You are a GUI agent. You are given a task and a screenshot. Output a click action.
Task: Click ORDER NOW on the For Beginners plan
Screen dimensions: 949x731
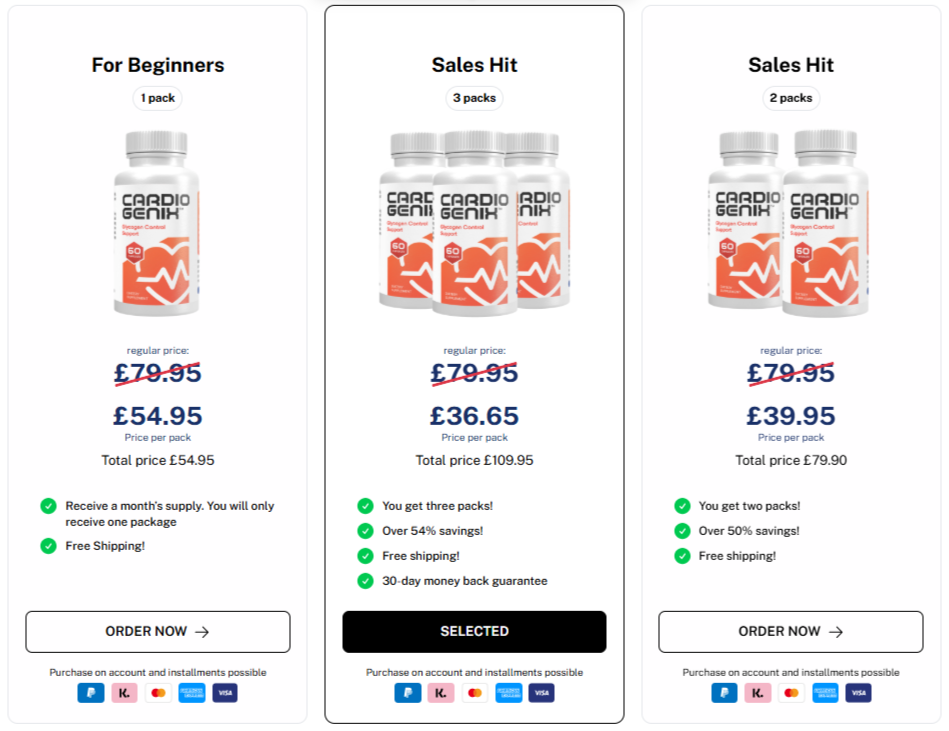[x=157, y=631]
